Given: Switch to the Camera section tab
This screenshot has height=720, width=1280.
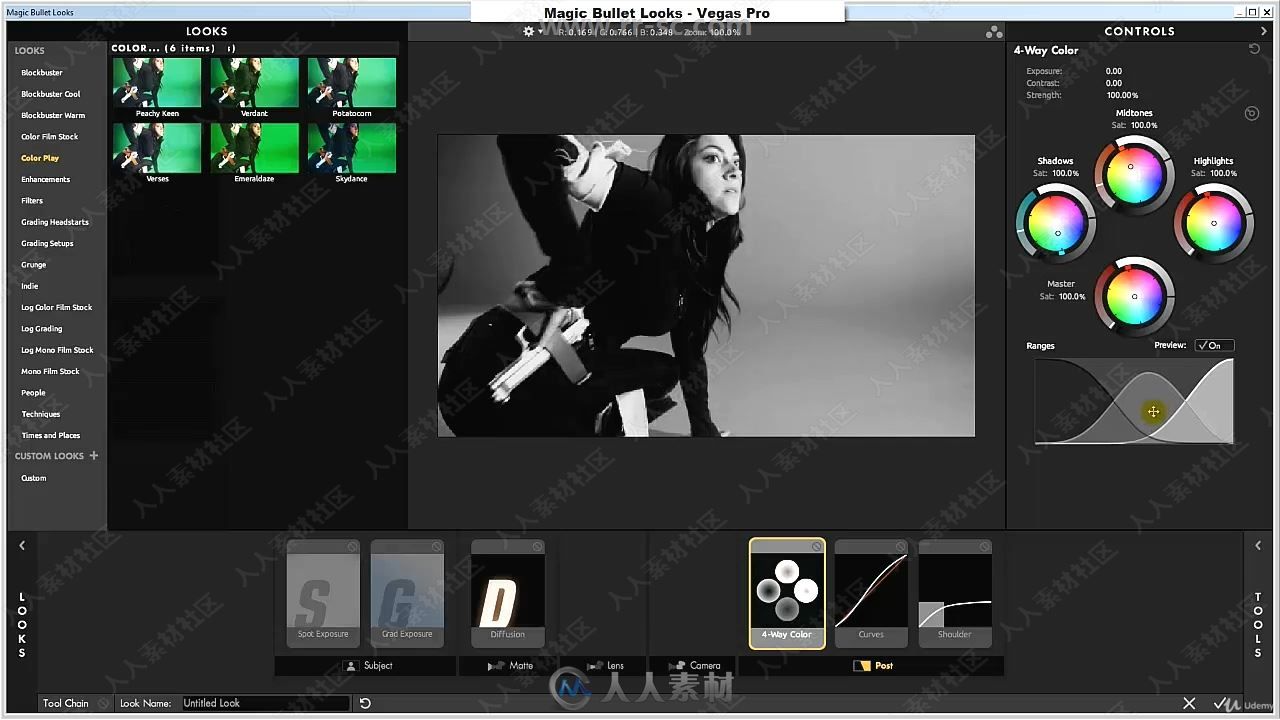Looking at the screenshot, I should click(692, 666).
